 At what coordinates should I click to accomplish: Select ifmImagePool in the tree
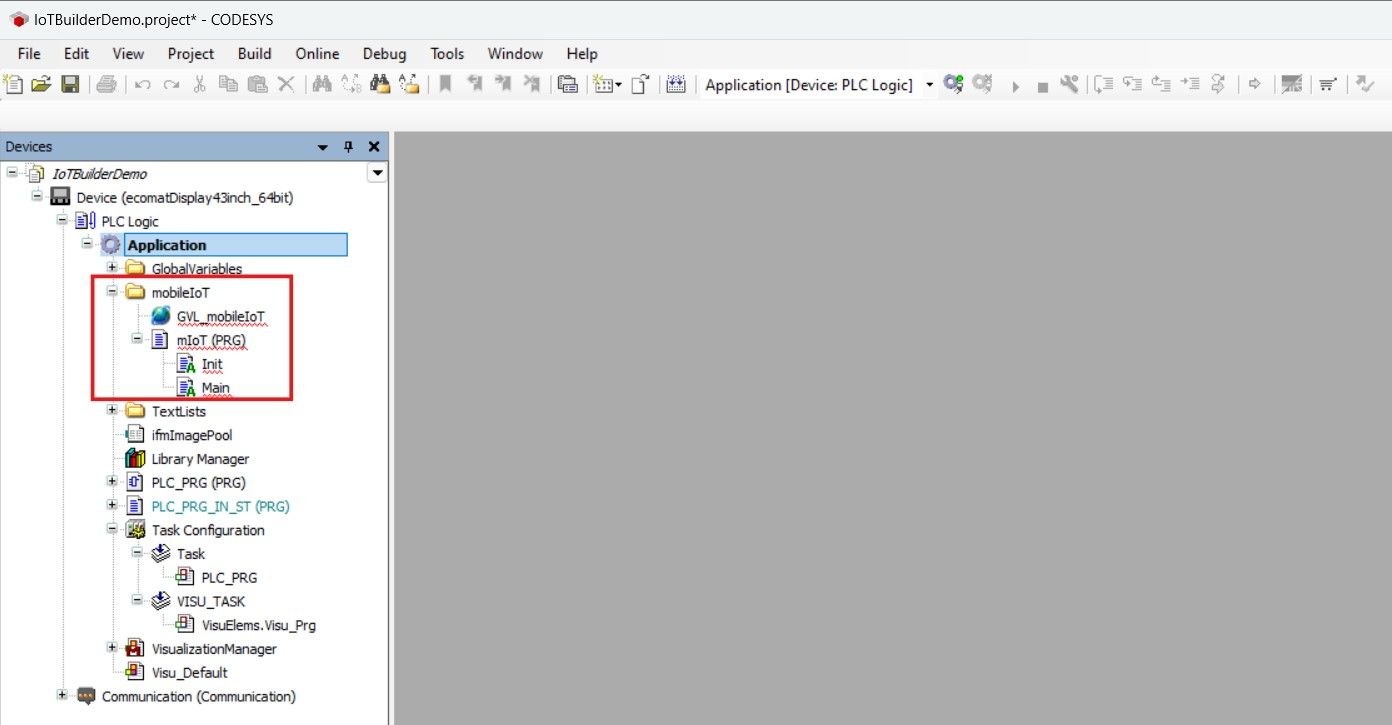(192, 435)
